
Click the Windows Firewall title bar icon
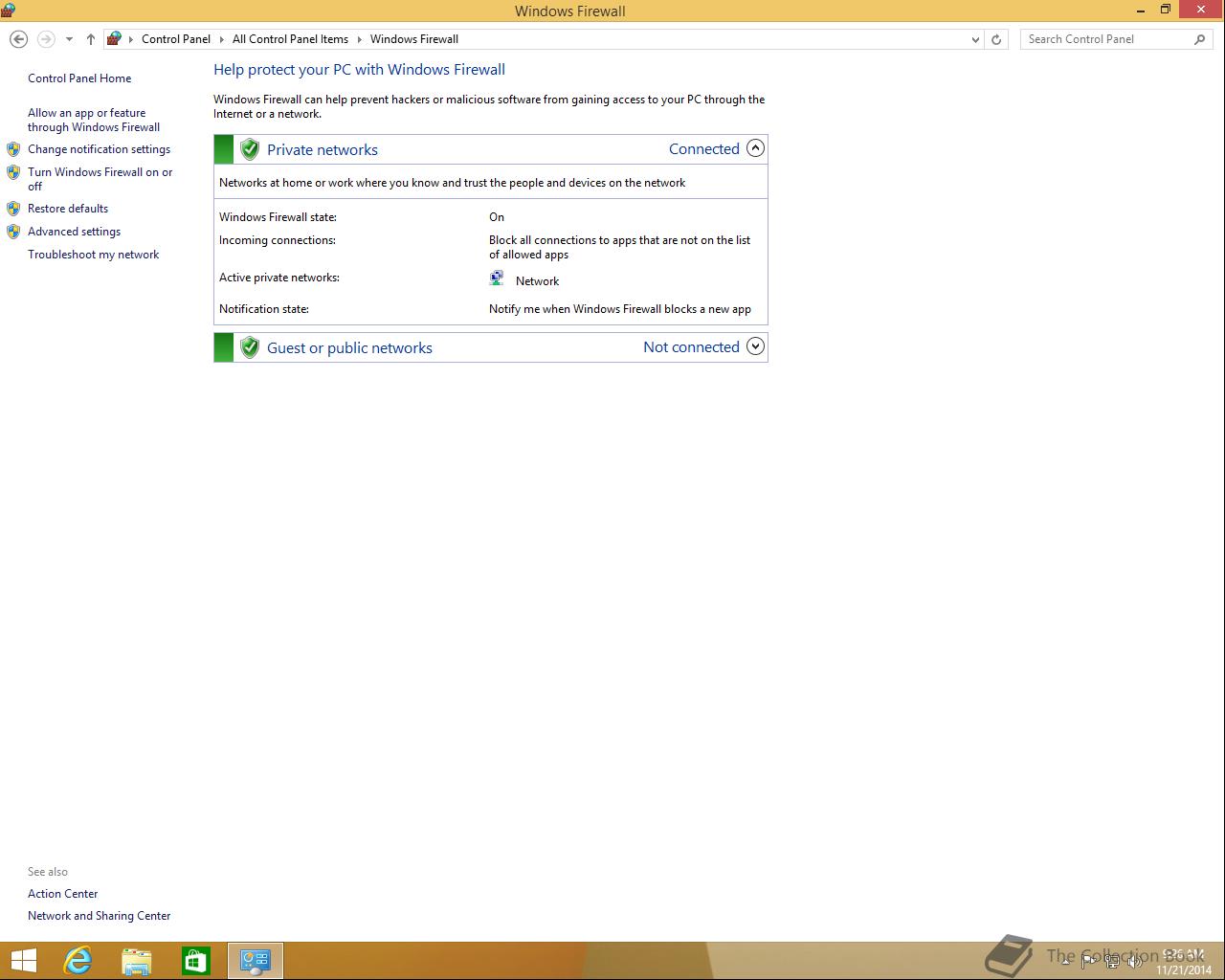[8, 11]
